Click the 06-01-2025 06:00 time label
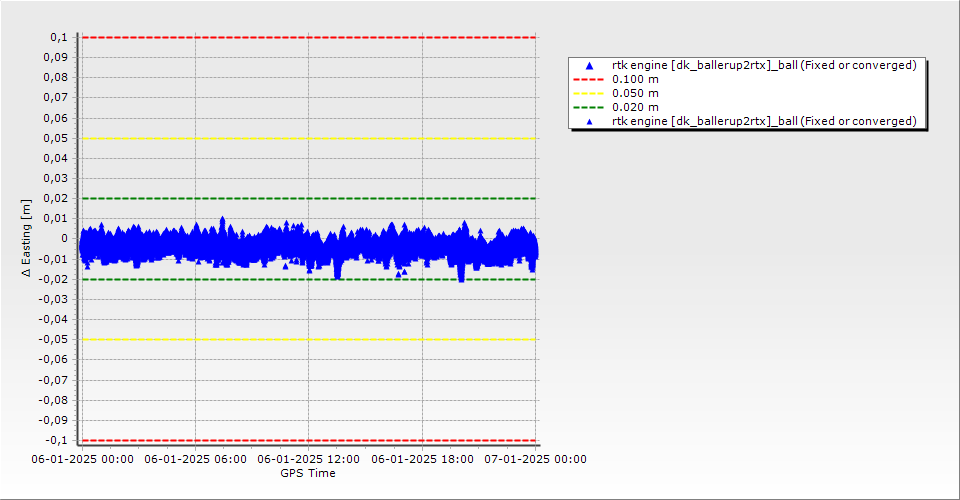This screenshot has width=960, height=500. 195,459
